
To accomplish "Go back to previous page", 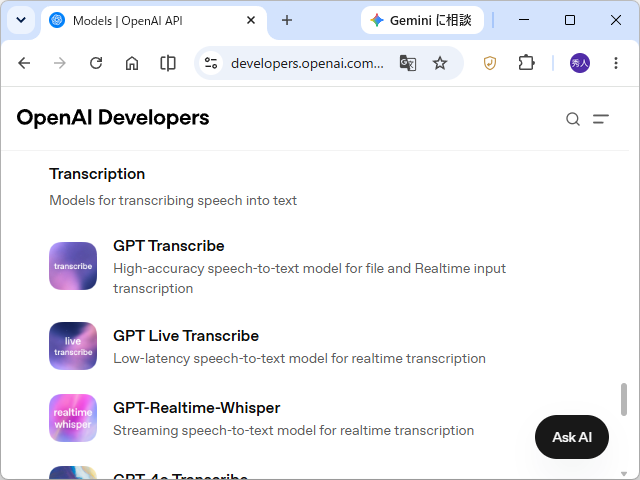I will 24,63.
